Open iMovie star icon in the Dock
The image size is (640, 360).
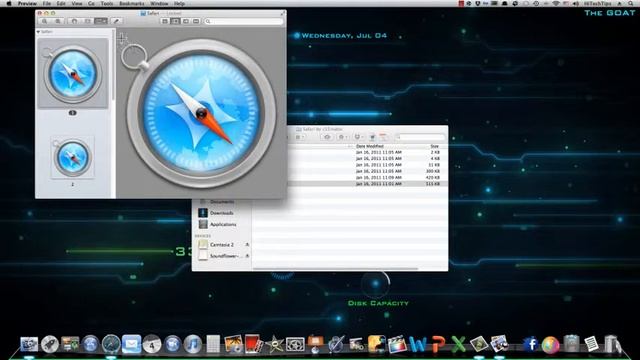[x=274, y=345]
